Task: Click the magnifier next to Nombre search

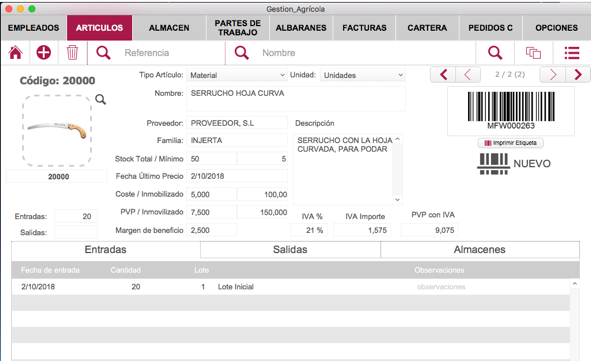Action: coord(242,53)
